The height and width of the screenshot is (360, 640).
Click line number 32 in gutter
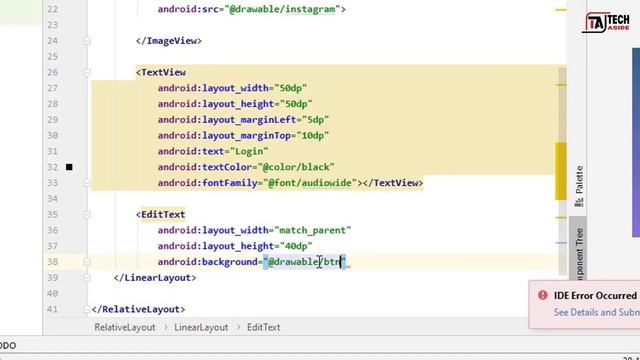[x=53, y=167]
